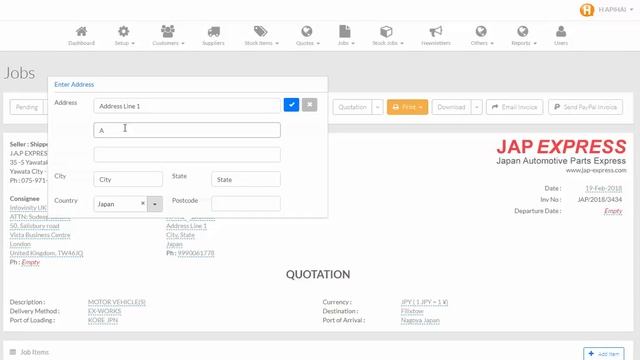Image resolution: width=640 pixels, height=360 pixels.
Task: Edit consignee empty phone value
Action: coord(31,262)
